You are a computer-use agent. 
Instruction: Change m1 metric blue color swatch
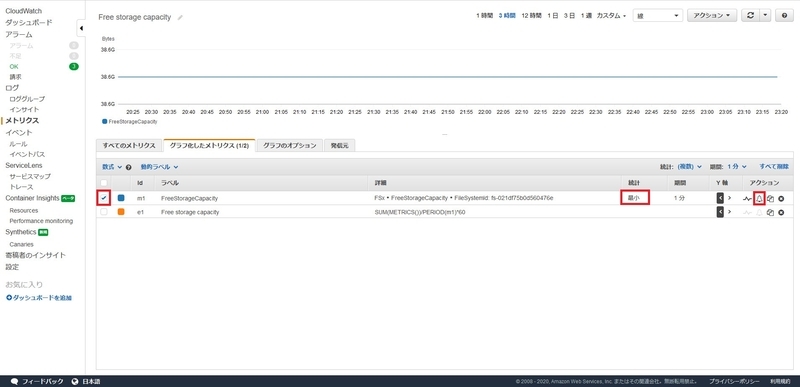coord(121,198)
